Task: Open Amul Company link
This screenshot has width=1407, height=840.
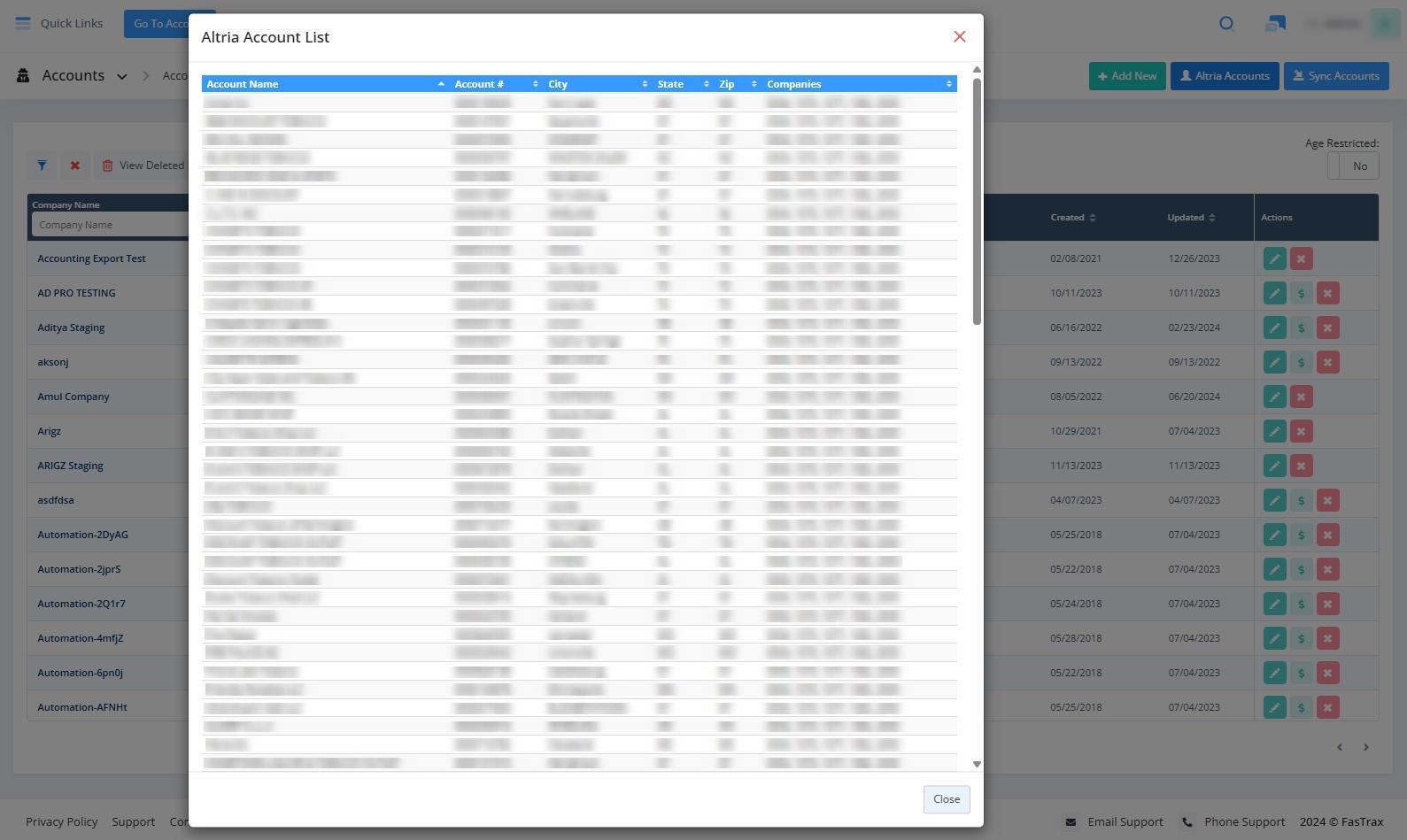Action: pos(73,397)
